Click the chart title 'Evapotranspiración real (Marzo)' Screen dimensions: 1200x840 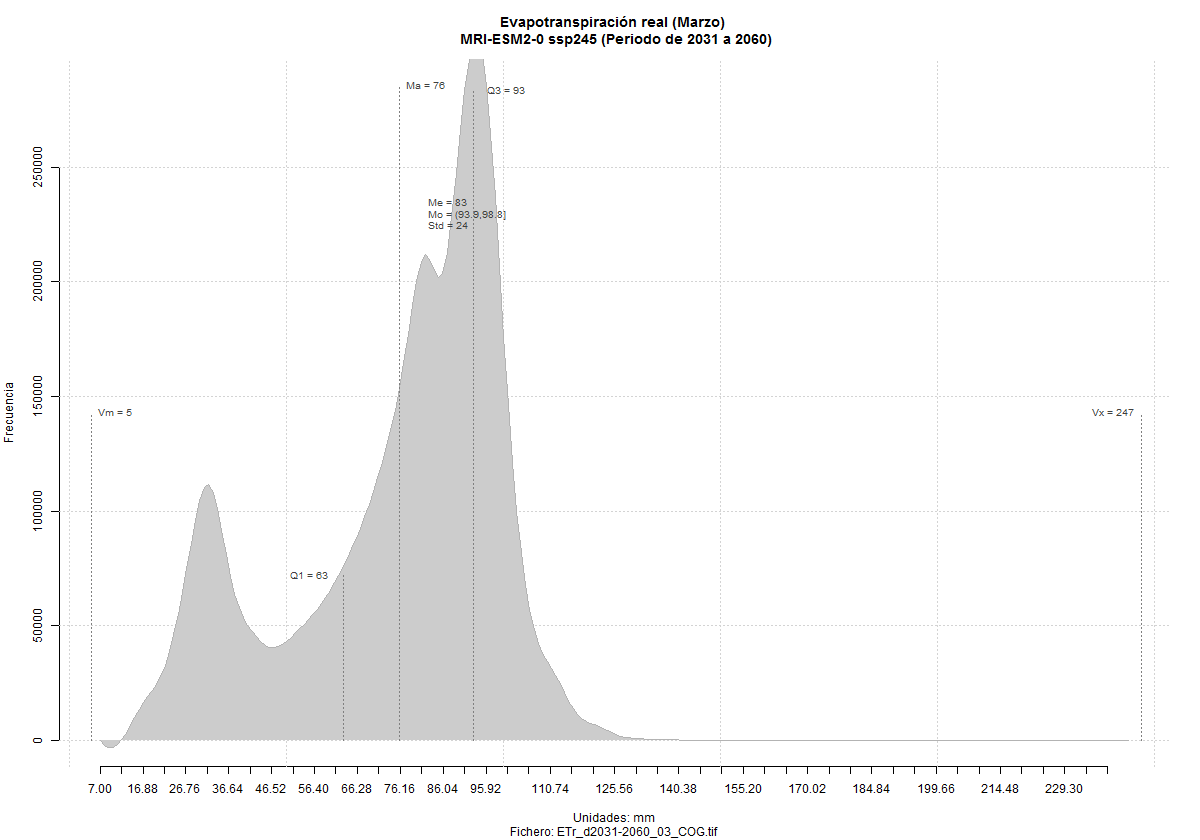pos(612,22)
